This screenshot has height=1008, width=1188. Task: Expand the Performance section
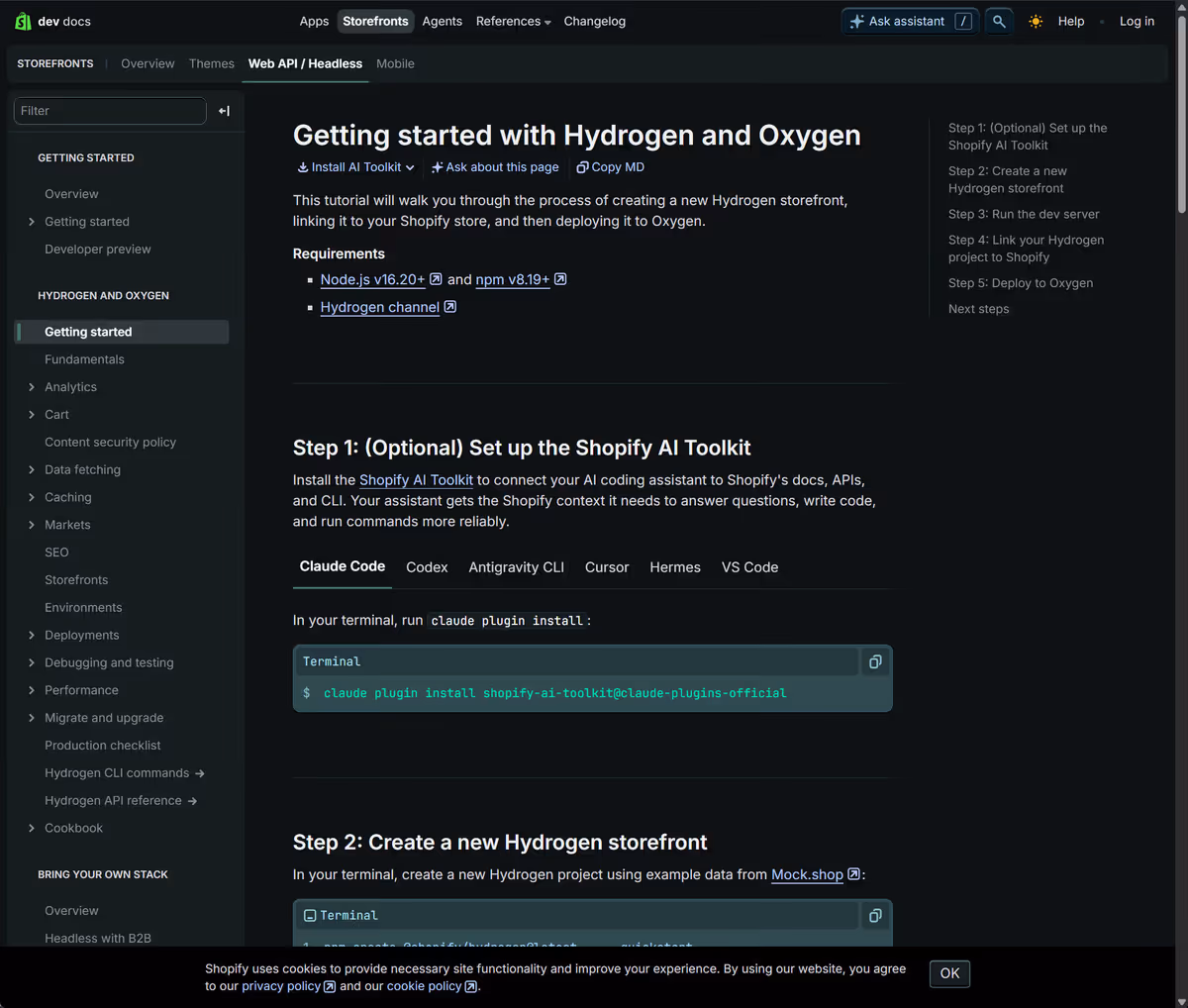[32, 690]
